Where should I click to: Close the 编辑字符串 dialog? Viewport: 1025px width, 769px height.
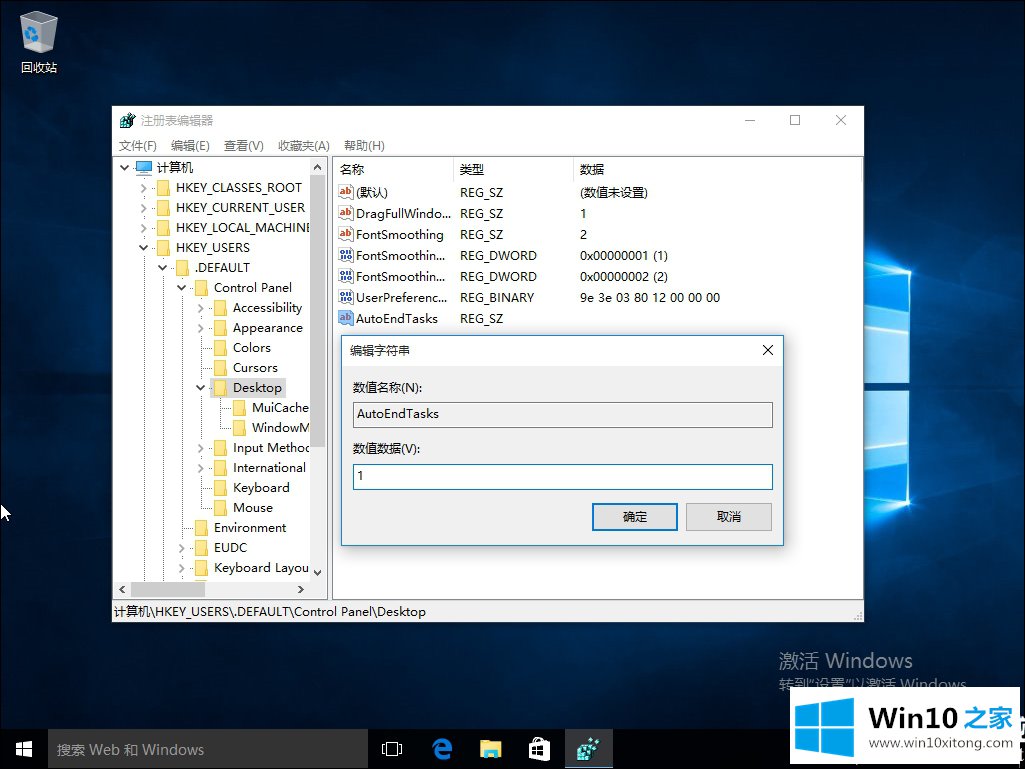tap(768, 350)
